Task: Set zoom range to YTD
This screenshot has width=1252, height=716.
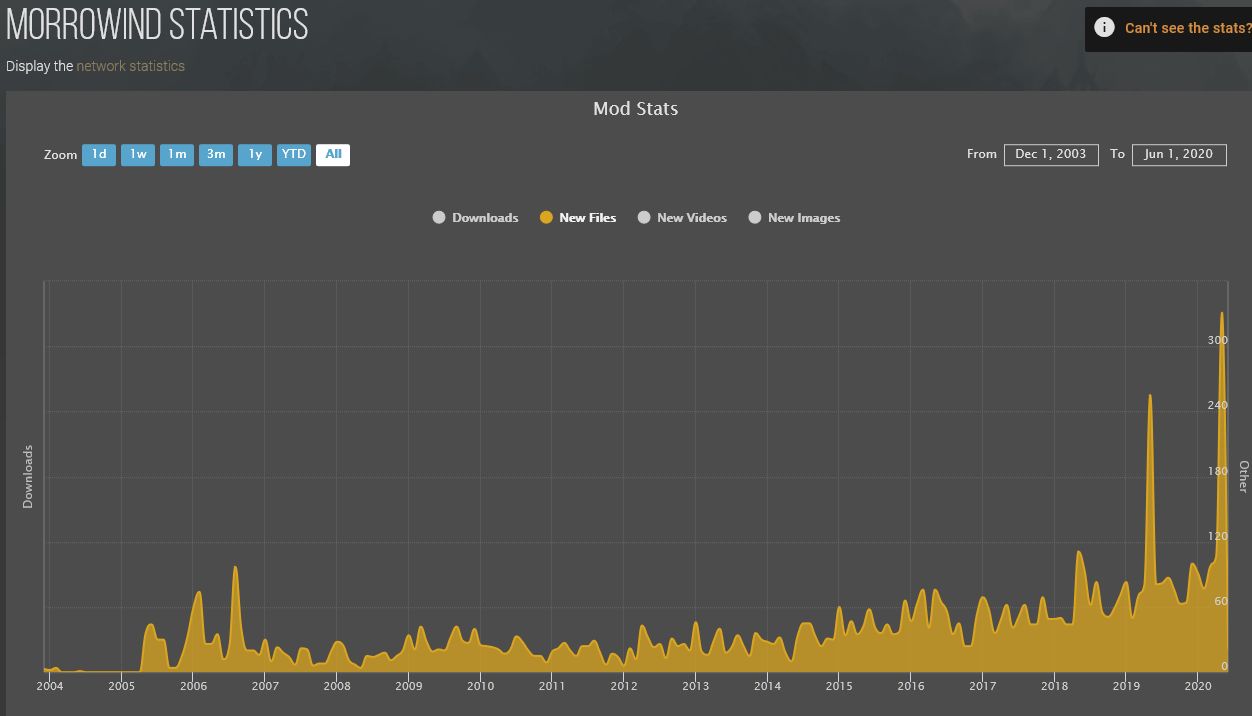Action: click(x=294, y=154)
